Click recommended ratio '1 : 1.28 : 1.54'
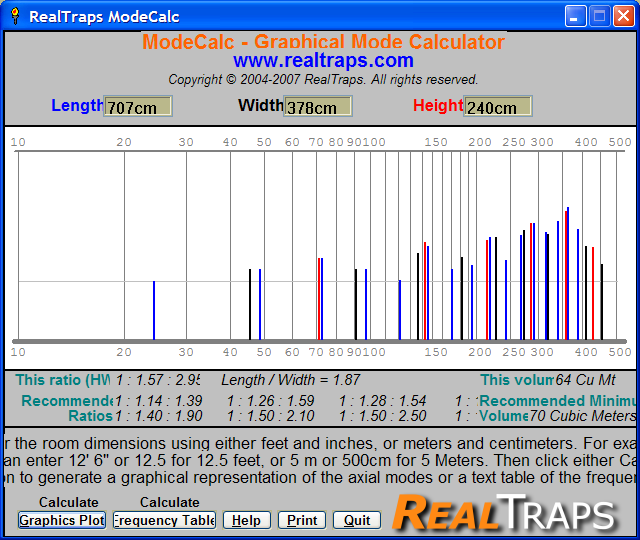The width and height of the screenshot is (640, 540). coord(383,401)
